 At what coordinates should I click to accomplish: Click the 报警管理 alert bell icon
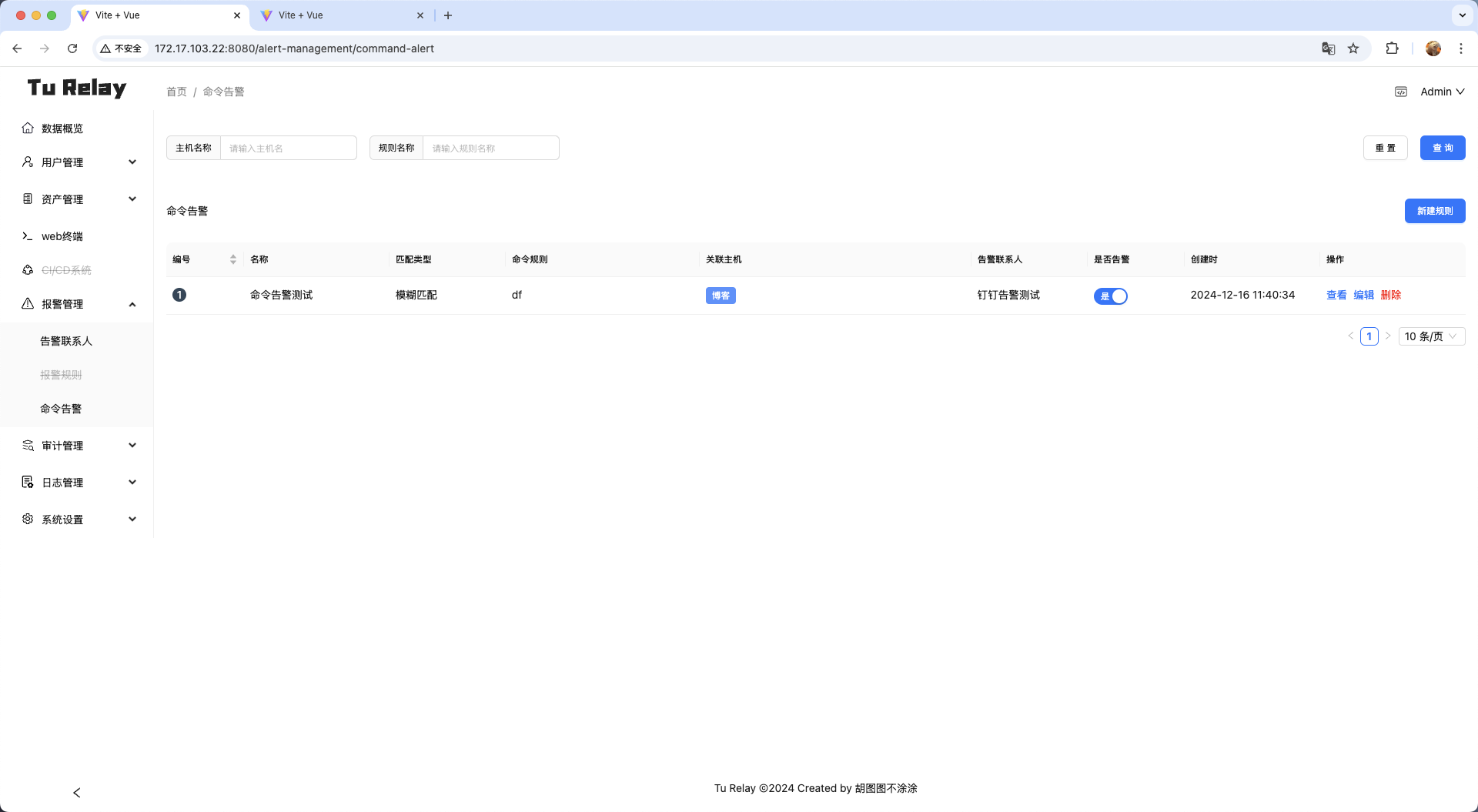28,303
